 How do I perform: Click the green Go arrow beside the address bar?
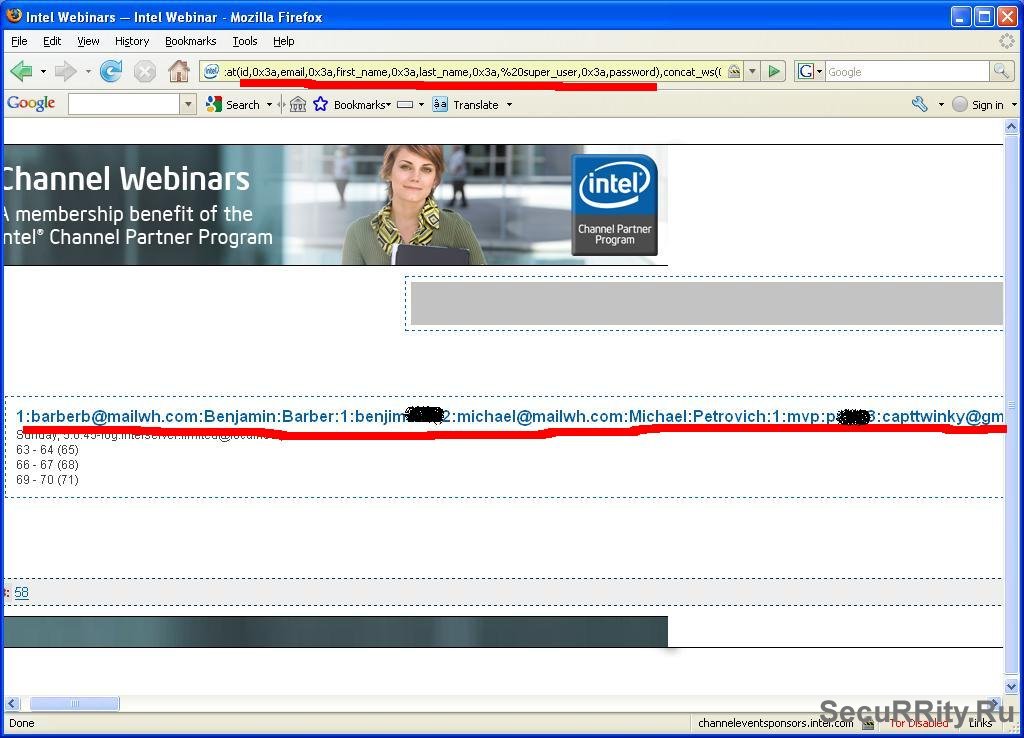pyautogui.click(x=774, y=71)
